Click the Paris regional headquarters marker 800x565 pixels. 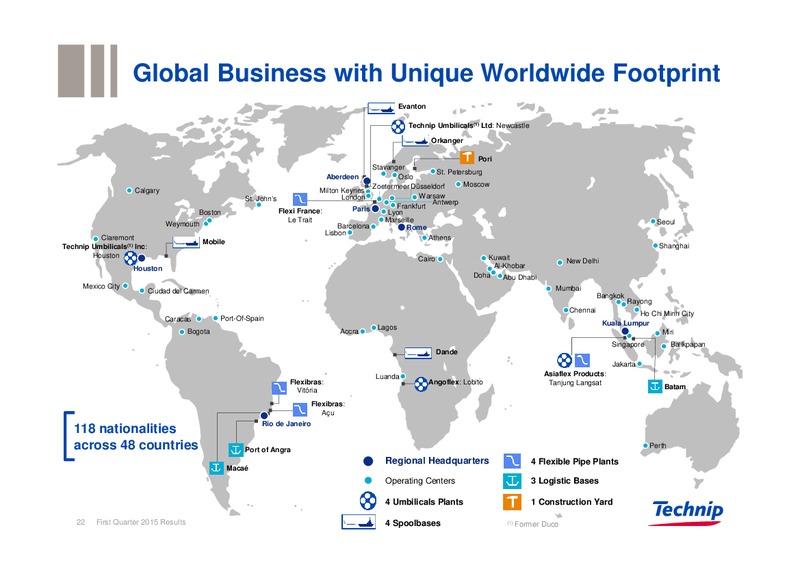pyautogui.click(x=375, y=209)
